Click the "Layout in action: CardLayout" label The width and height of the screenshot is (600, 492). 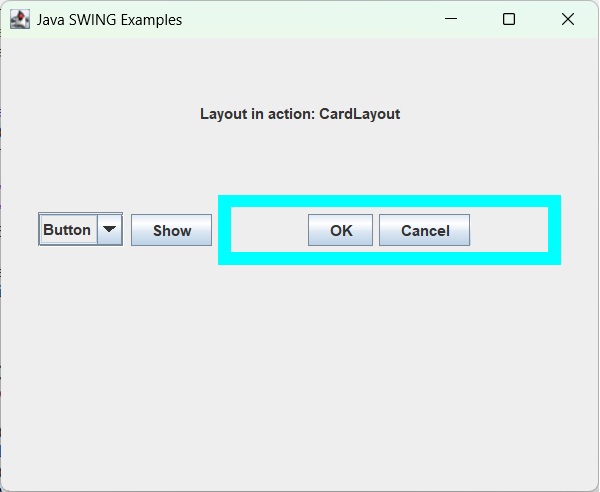(300, 114)
